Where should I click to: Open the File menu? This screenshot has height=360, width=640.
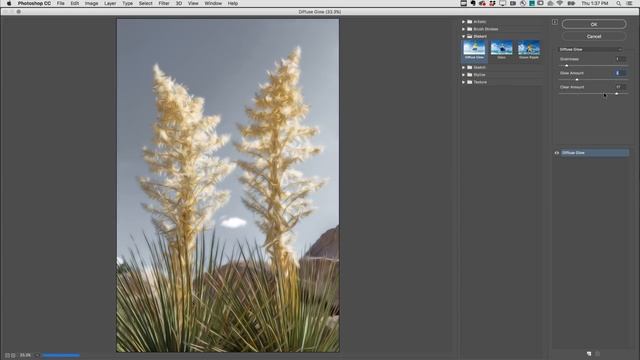coord(60,3)
